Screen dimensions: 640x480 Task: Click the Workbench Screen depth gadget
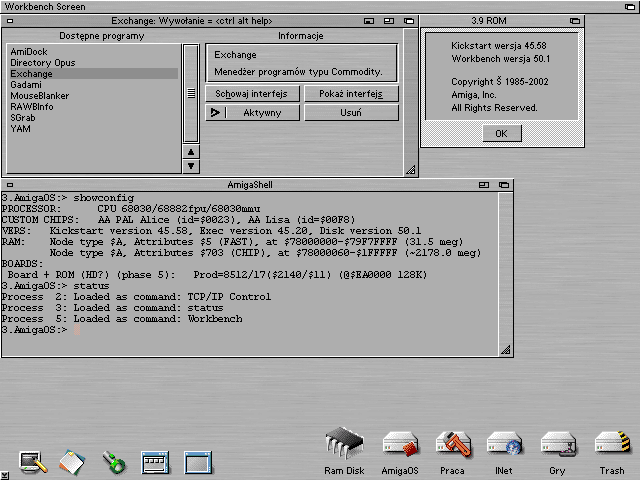point(630,7)
